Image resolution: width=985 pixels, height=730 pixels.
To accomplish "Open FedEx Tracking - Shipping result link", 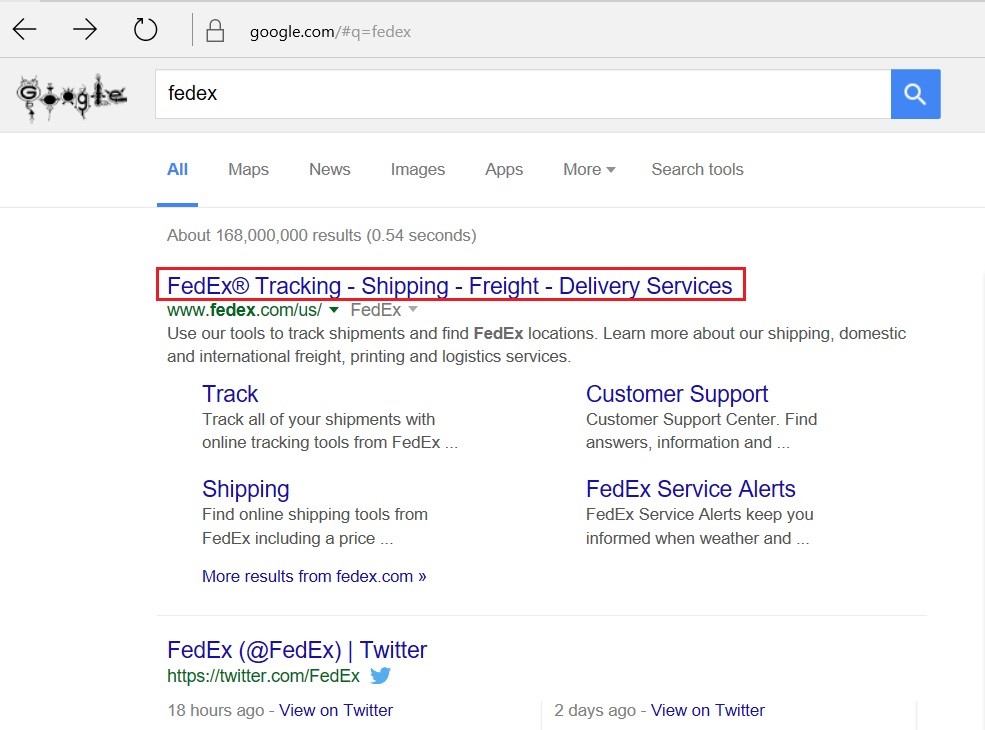I will 449,286.
